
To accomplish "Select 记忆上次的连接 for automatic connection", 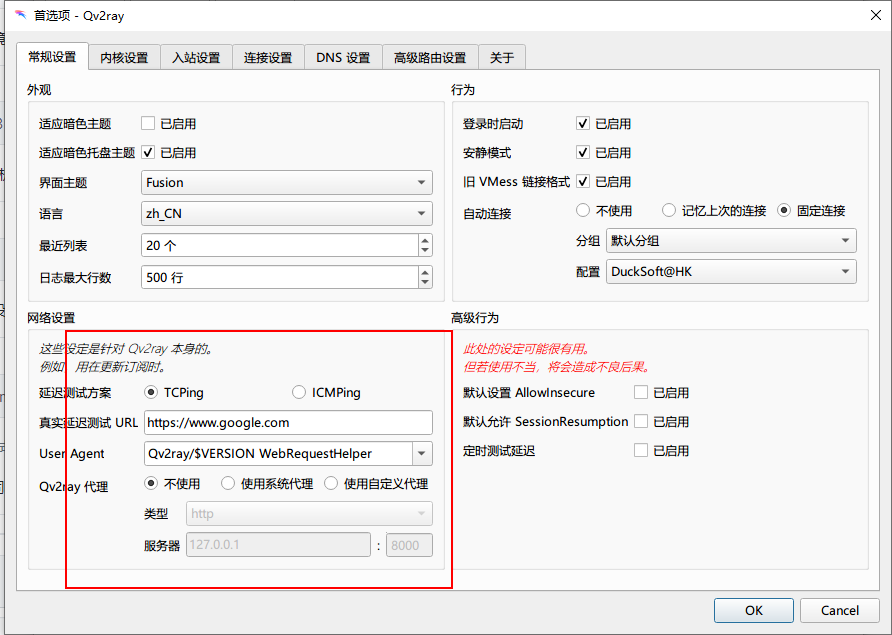I will [x=670, y=210].
